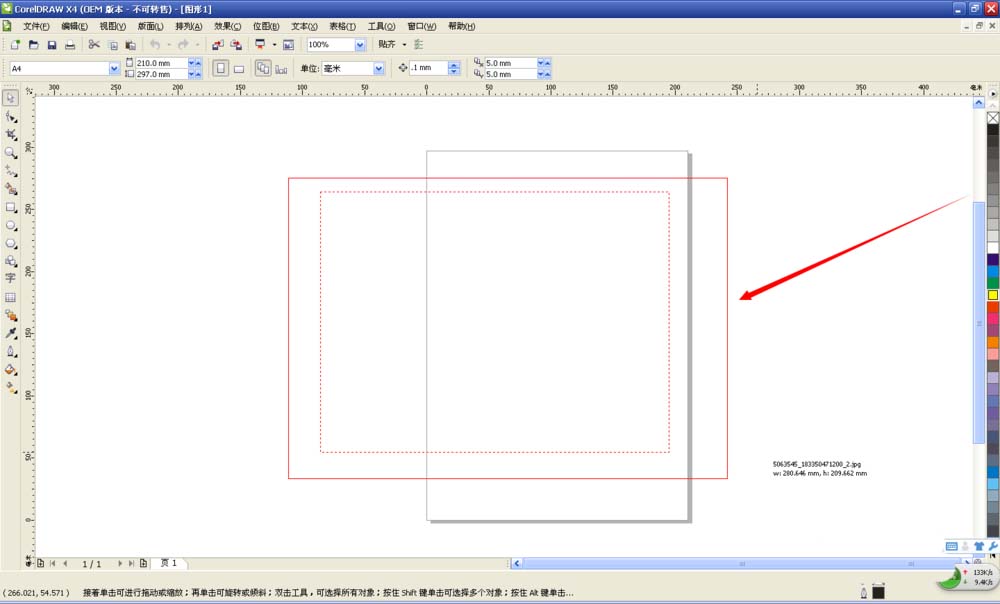Click the Open file folder icon
Screen dimensions: 1000x604
(34, 45)
